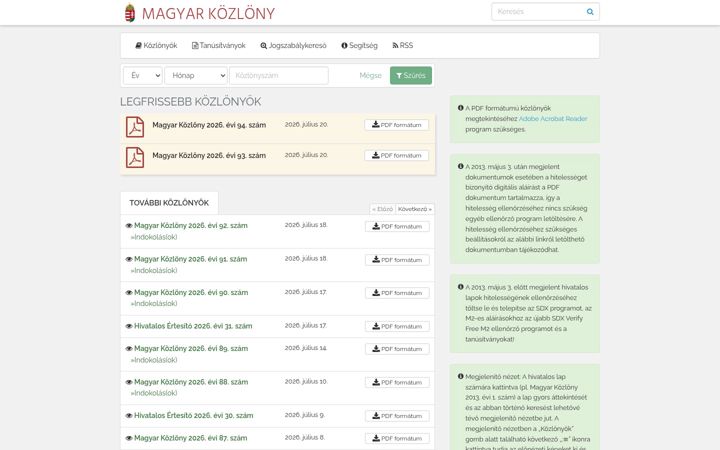
Task: Click eye icon beside Hivatalos Értesítő 31. szám
Action: click(129, 326)
